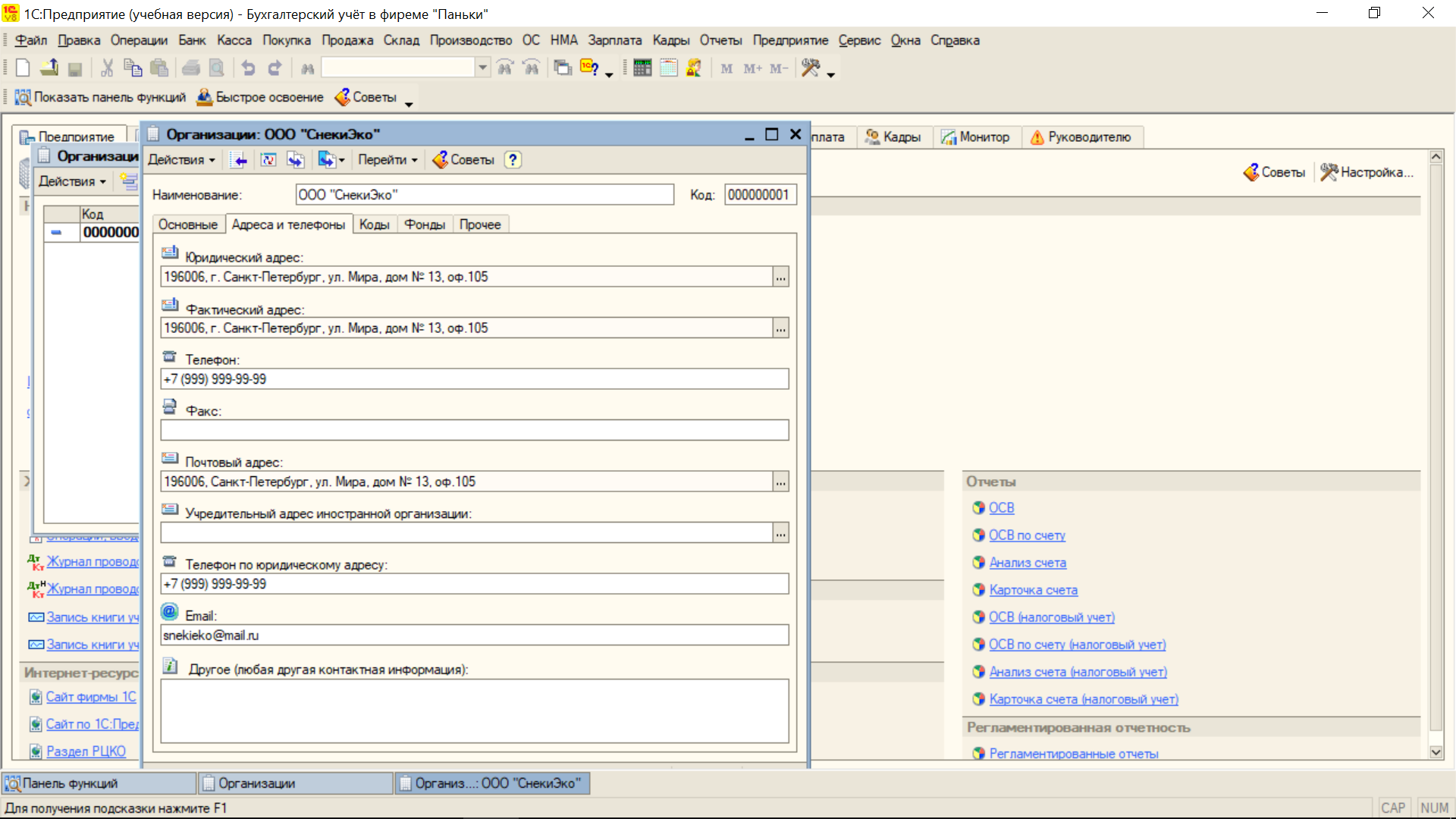Open Регламентированные отчеты link
This screenshot has width=1456, height=819.
click(1074, 753)
